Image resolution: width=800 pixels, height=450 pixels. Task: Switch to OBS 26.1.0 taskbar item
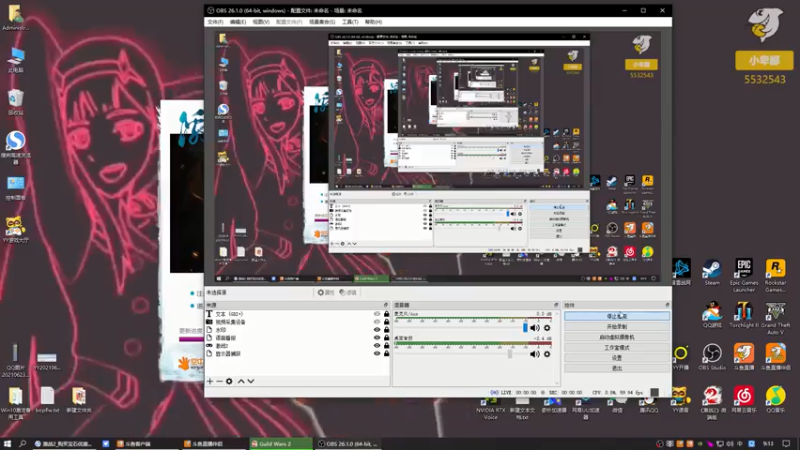[x=348, y=444]
